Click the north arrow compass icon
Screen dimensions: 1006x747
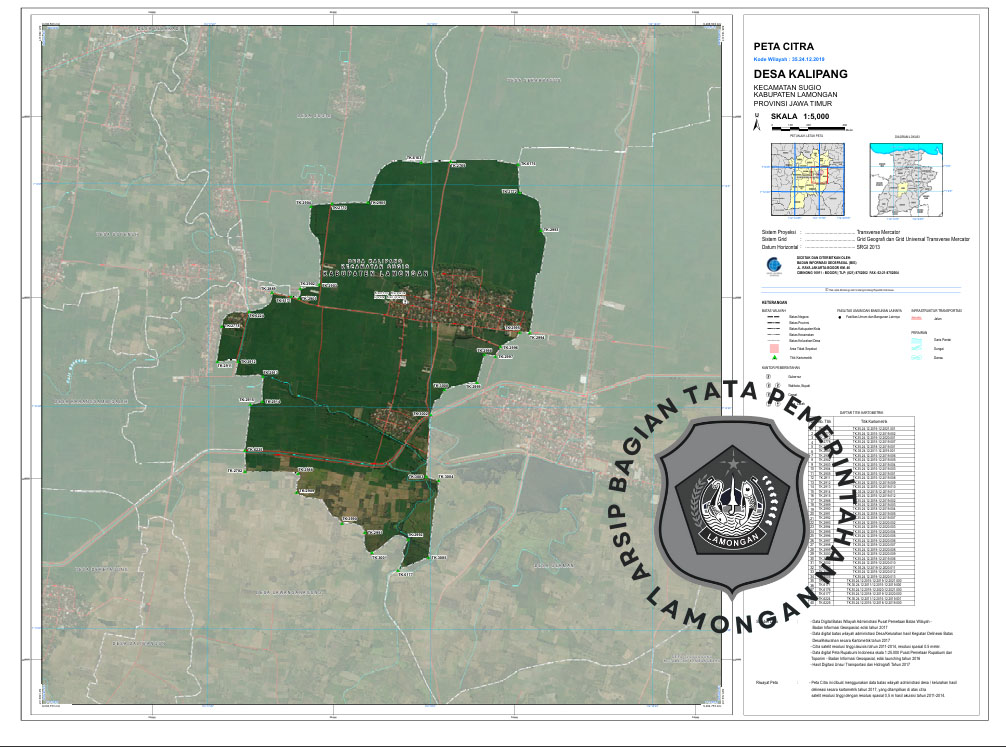757,125
